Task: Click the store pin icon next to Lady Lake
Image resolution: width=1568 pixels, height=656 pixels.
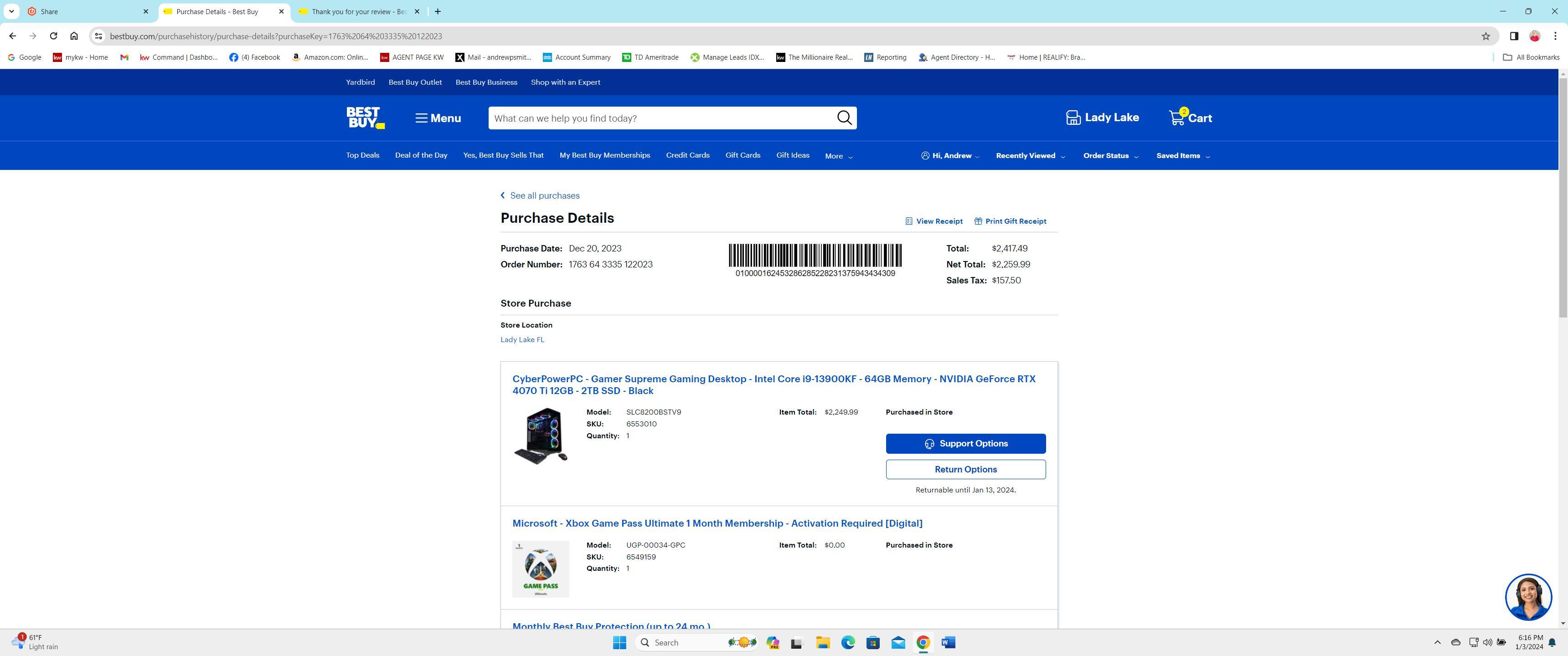Action: pyautogui.click(x=1073, y=117)
